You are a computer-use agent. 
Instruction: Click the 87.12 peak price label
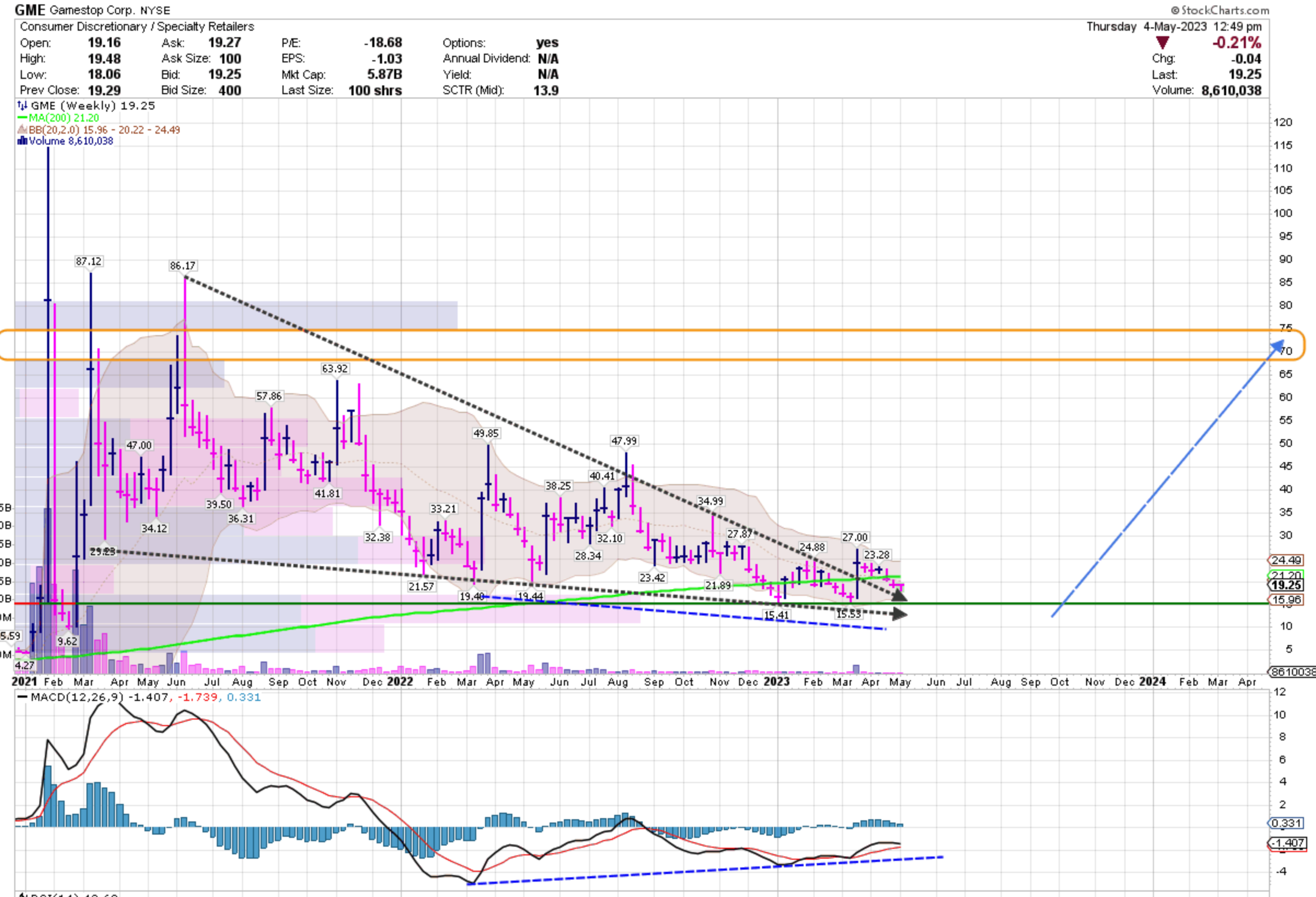[x=88, y=261]
